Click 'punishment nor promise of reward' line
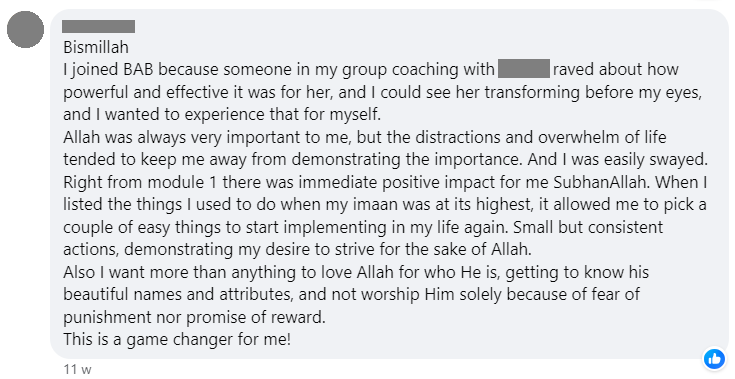The width and height of the screenshot is (735, 379). [194, 317]
